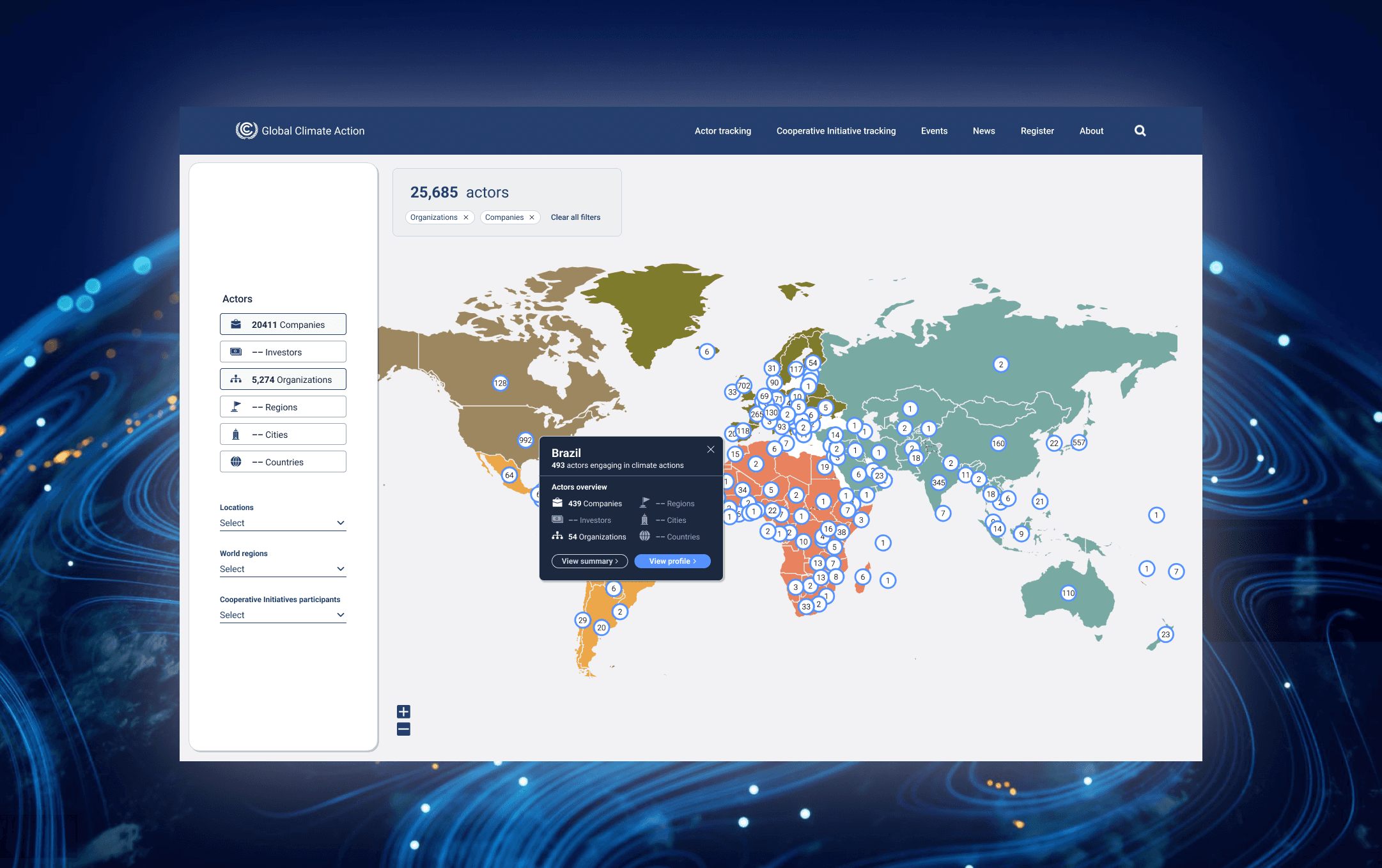The width and height of the screenshot is (1382, 868).
Task: Click the 110 cluster marker on Australia
Action: [1068, 593]
